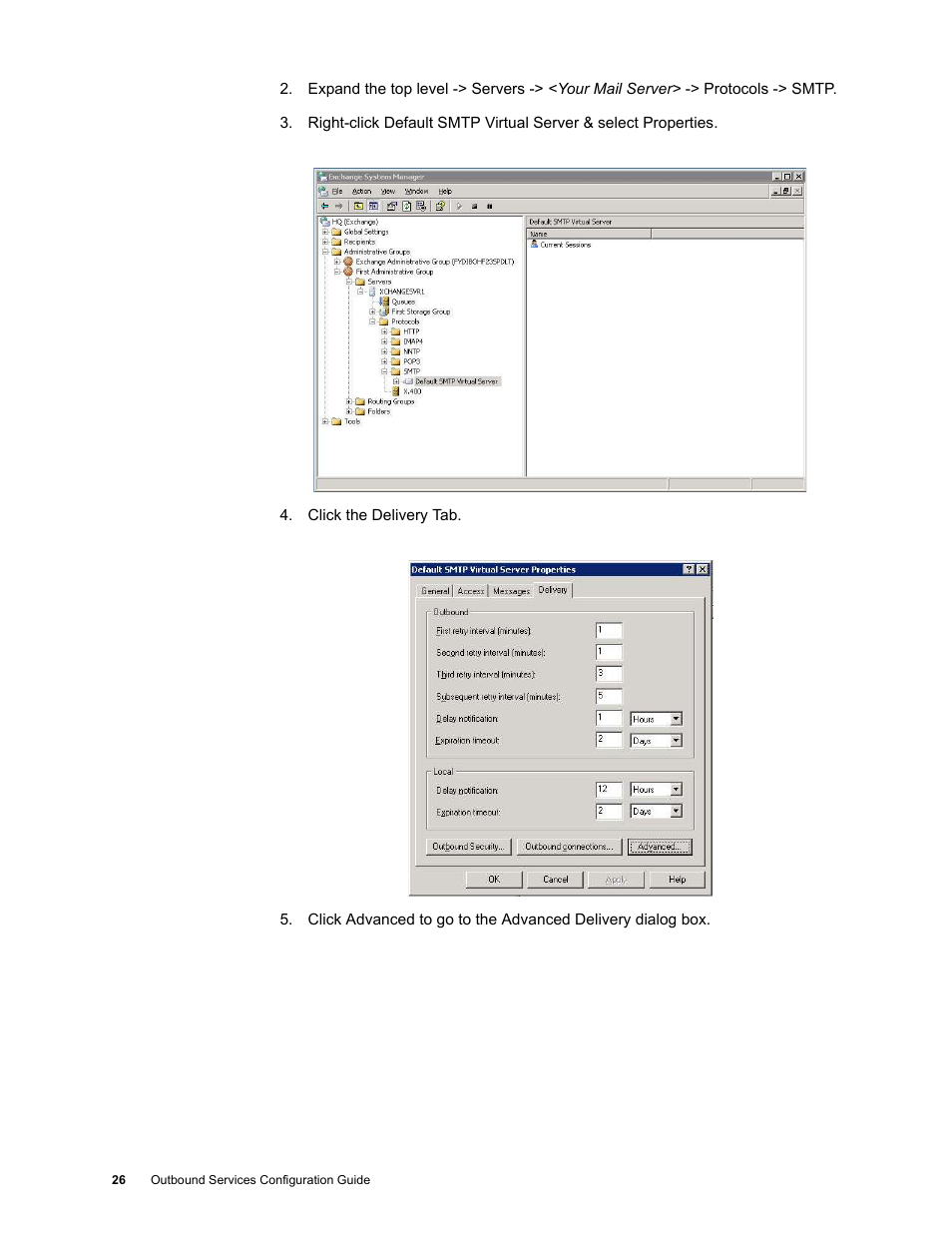The width and height of the screenshot is (952, 1233).
Task: Select the POP3 tree item
Action: click(411, 361)
